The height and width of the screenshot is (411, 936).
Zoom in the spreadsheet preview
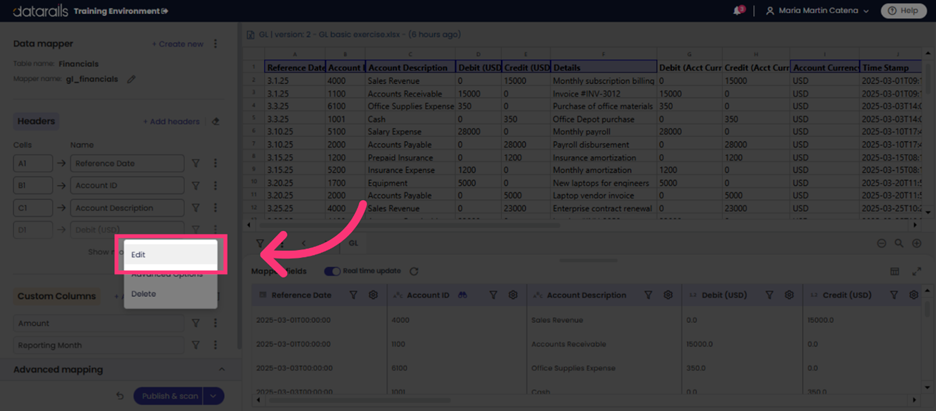916,243
